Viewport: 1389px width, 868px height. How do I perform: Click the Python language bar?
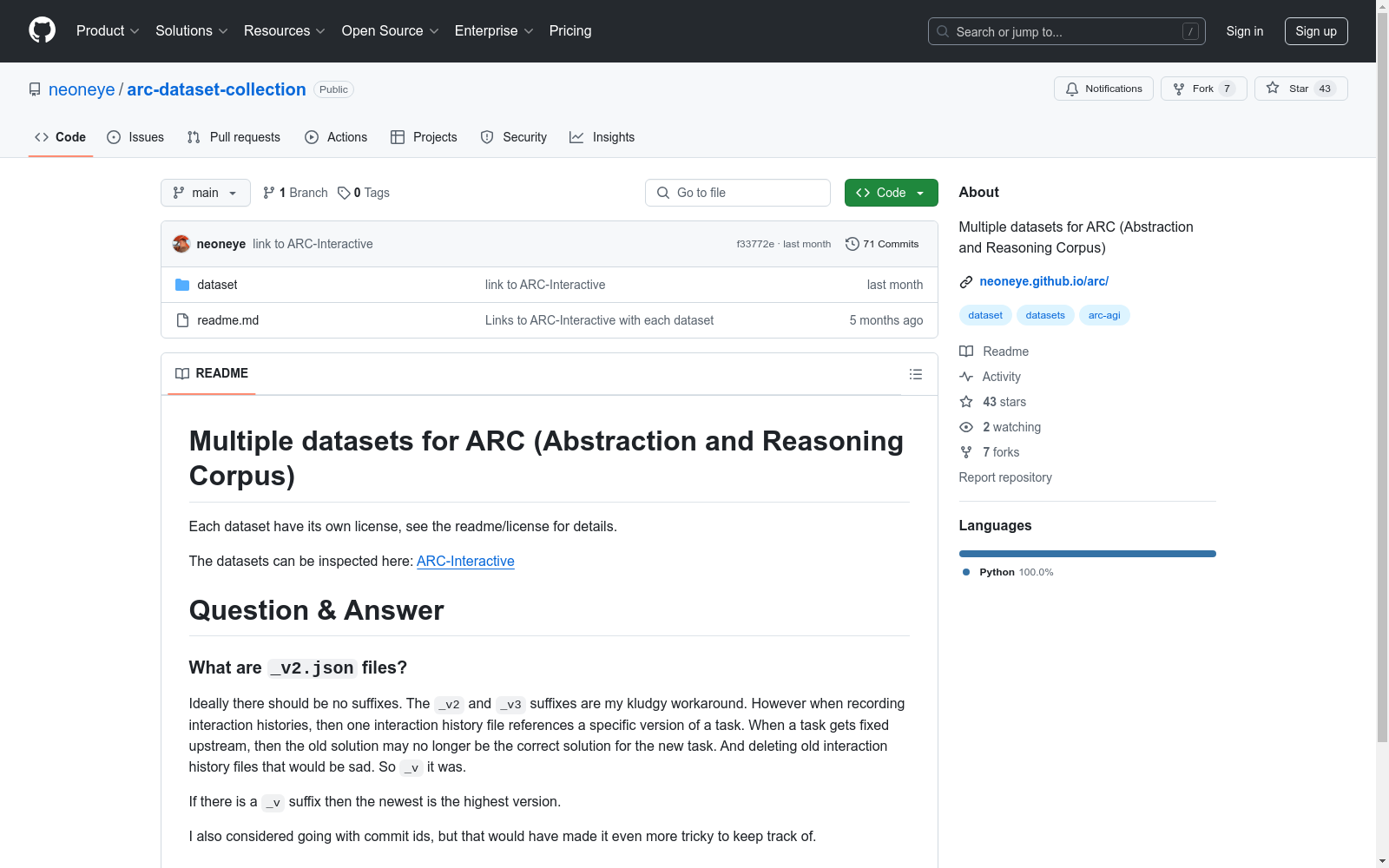pos(1087,554)
